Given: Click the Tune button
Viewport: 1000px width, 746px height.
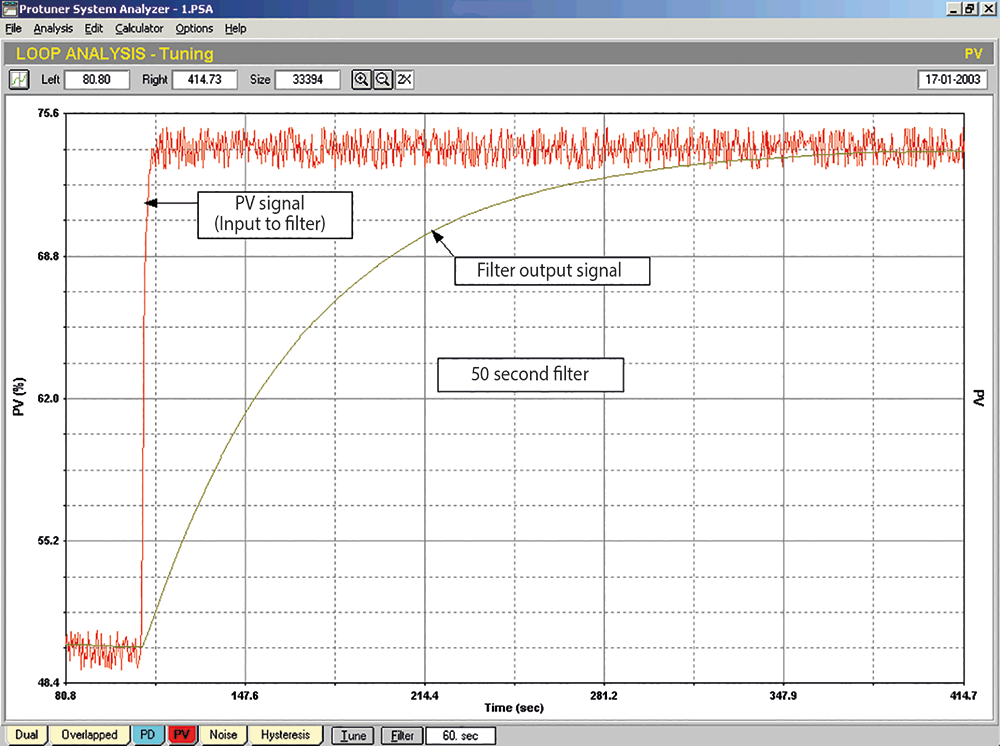Looking at the screenshot, I should [353, 736].
